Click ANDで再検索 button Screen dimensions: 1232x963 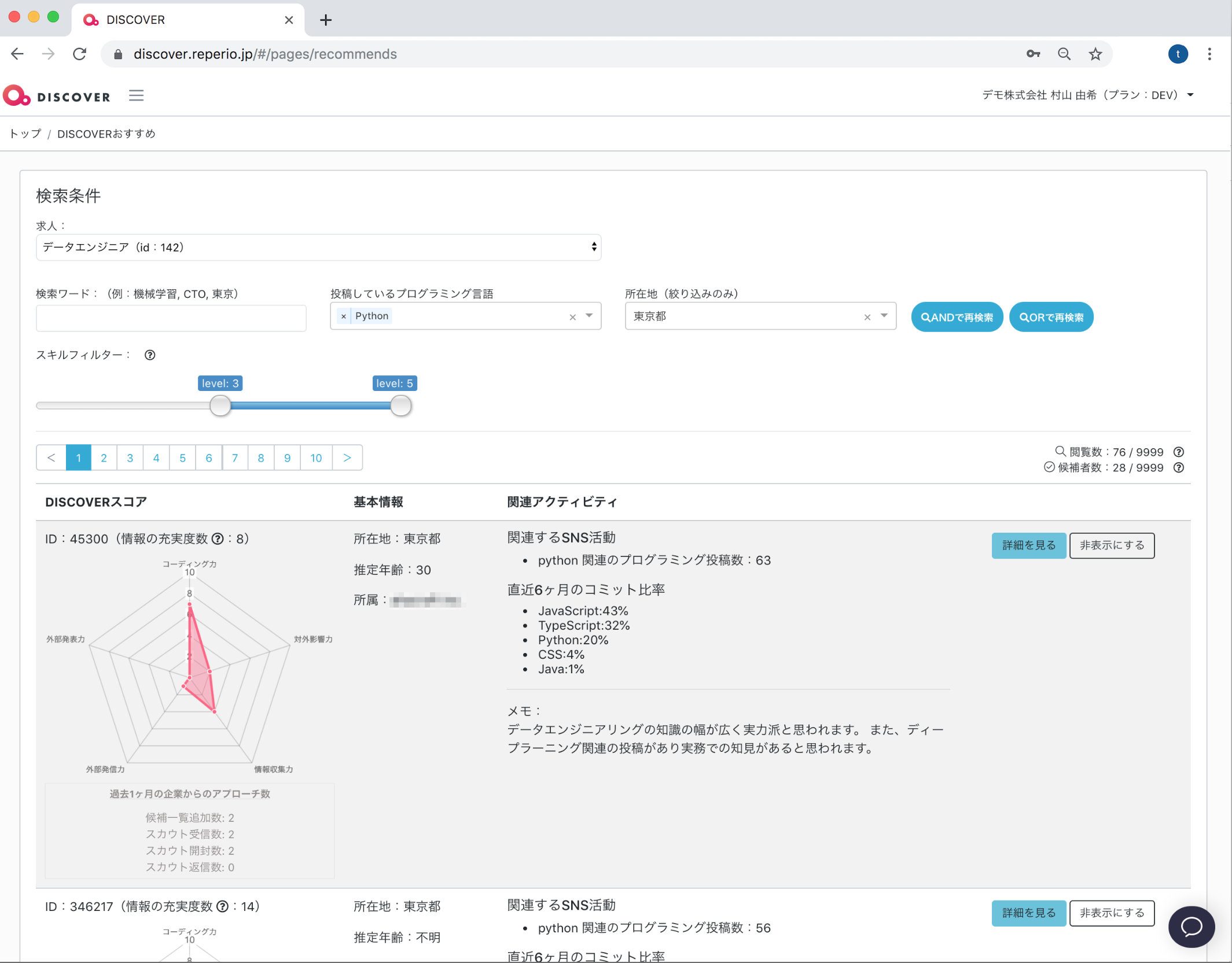(957, 318)
